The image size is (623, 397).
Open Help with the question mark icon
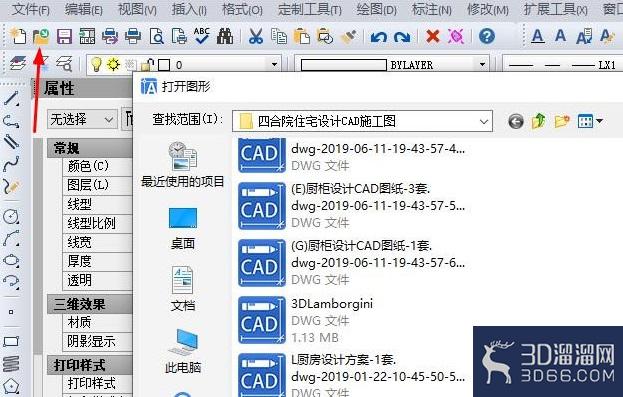[487, 36]
